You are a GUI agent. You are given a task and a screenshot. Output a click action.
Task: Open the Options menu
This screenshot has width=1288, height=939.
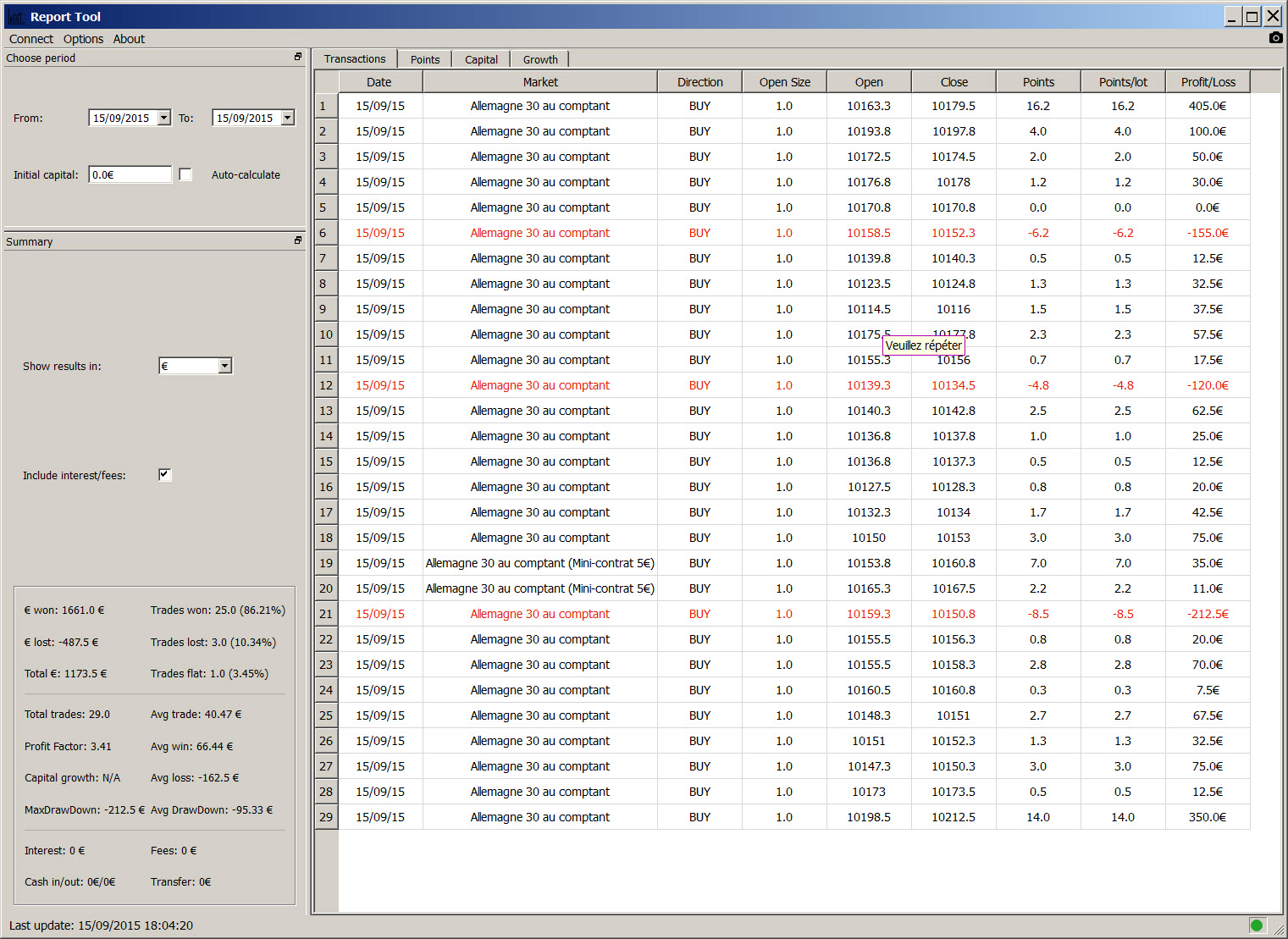pos(83,39)
